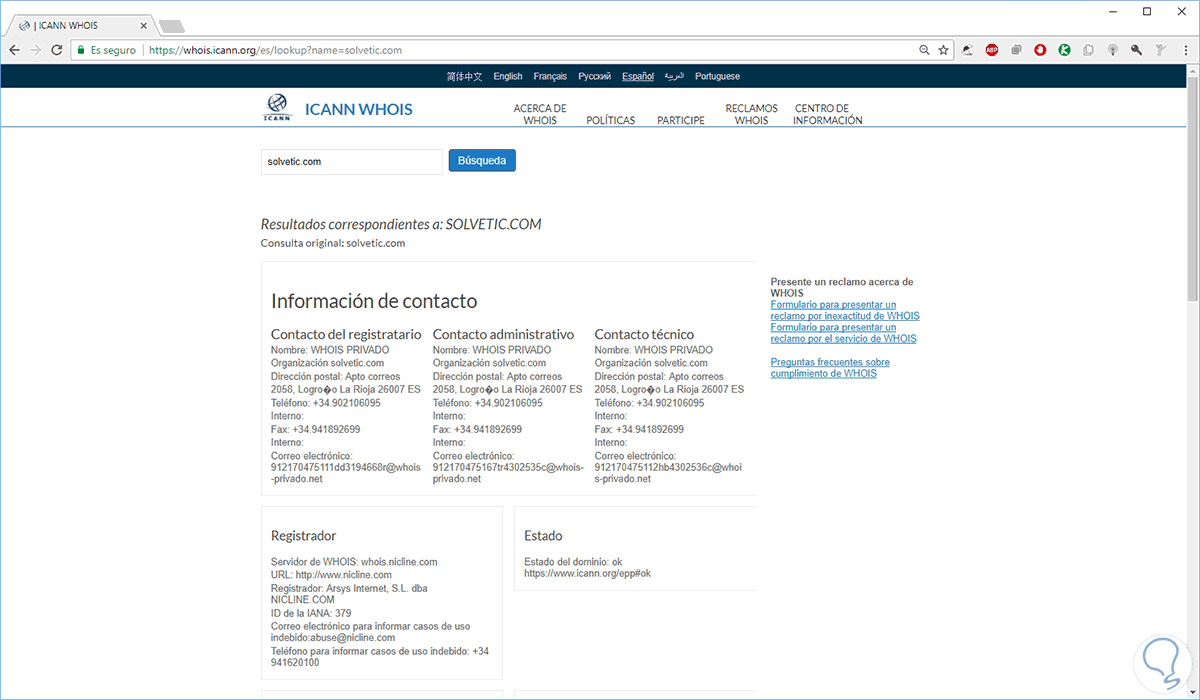Open the gray figure extension icon
This screenshot has height=700, width=1200.
coord(1160,50)
